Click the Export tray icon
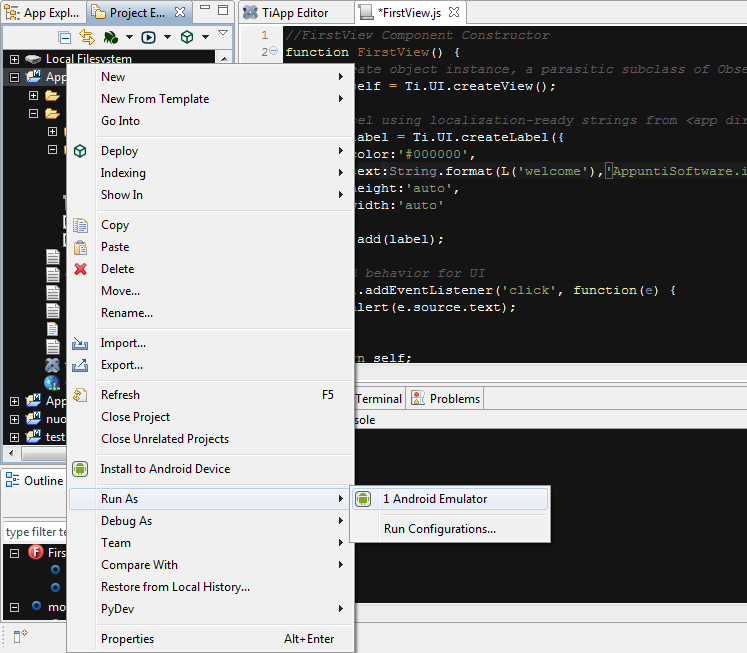The height and width of the screenshot is (653, 747). point(80,365)
